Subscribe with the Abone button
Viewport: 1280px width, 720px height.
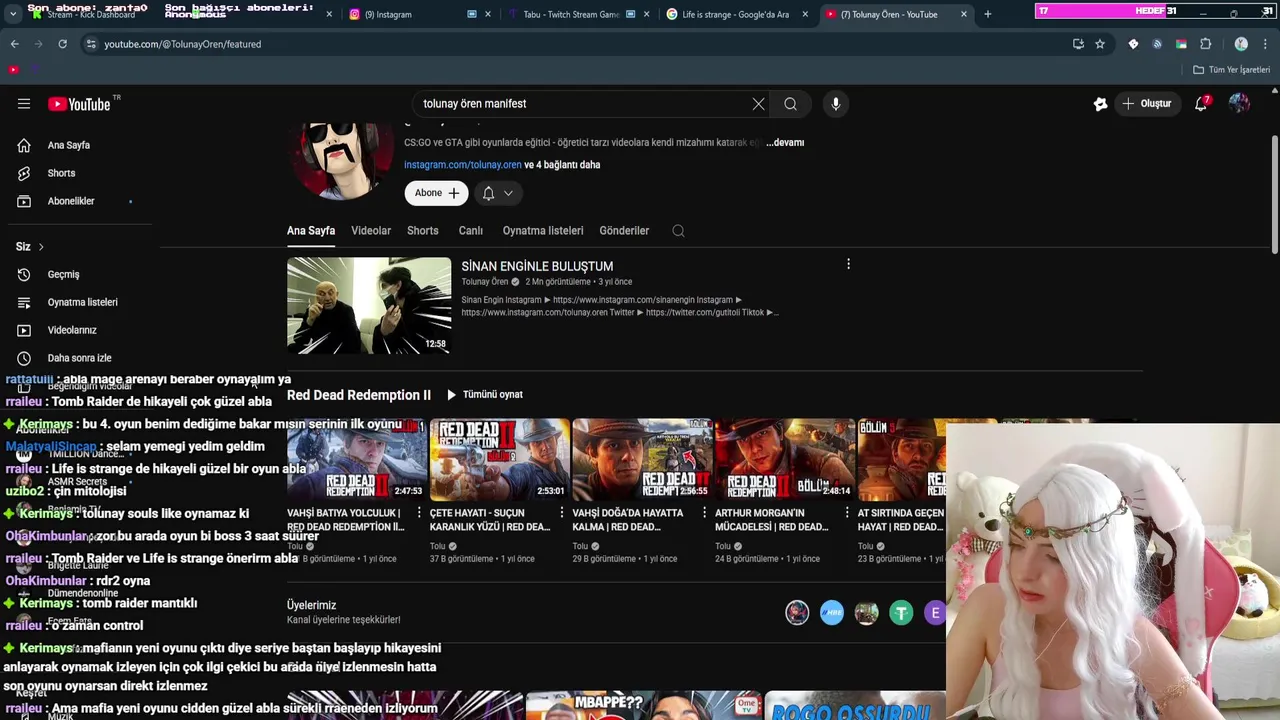(x=436, y=193)
